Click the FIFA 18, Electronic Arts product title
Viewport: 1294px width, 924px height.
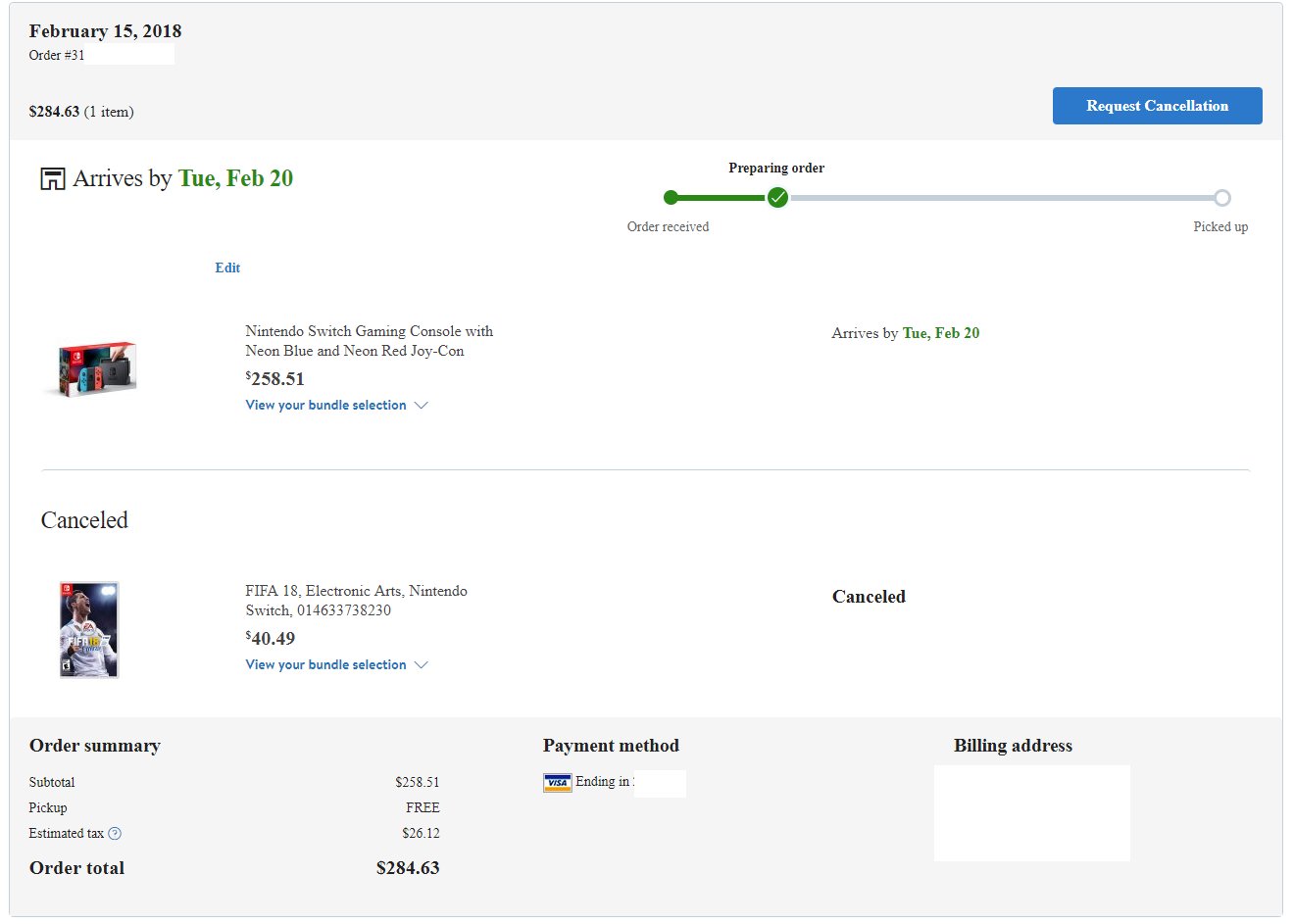(356, 601)
